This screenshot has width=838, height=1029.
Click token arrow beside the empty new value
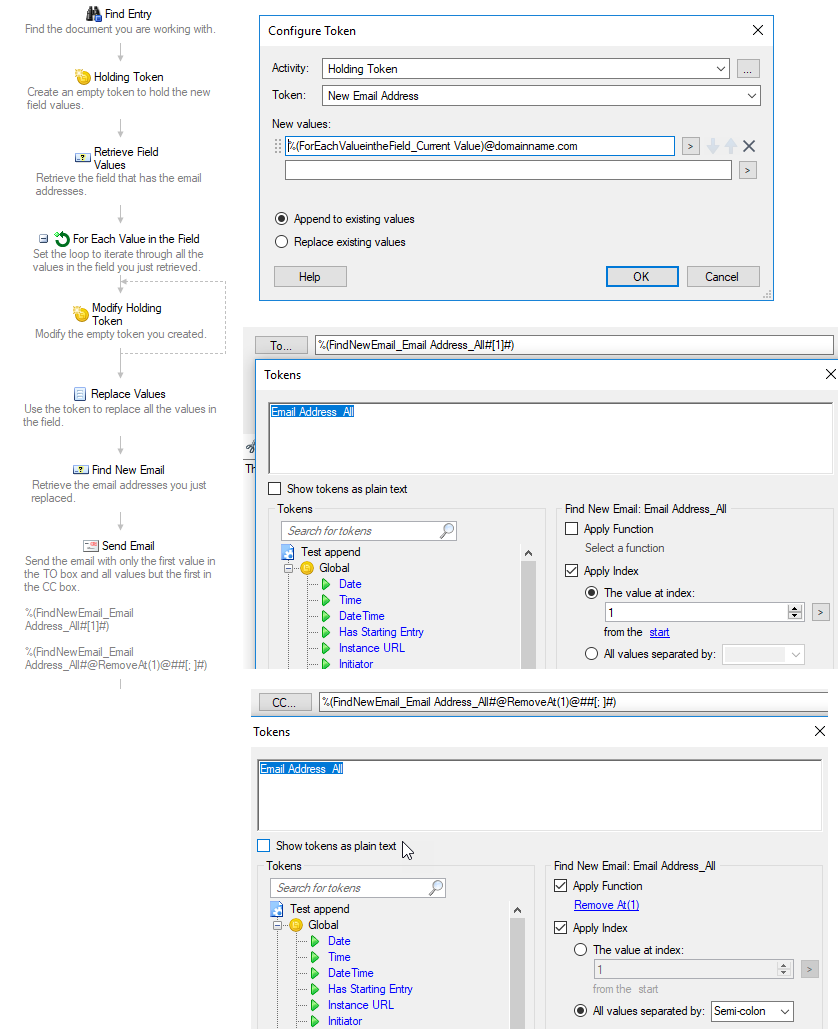[x=747, y=171]
